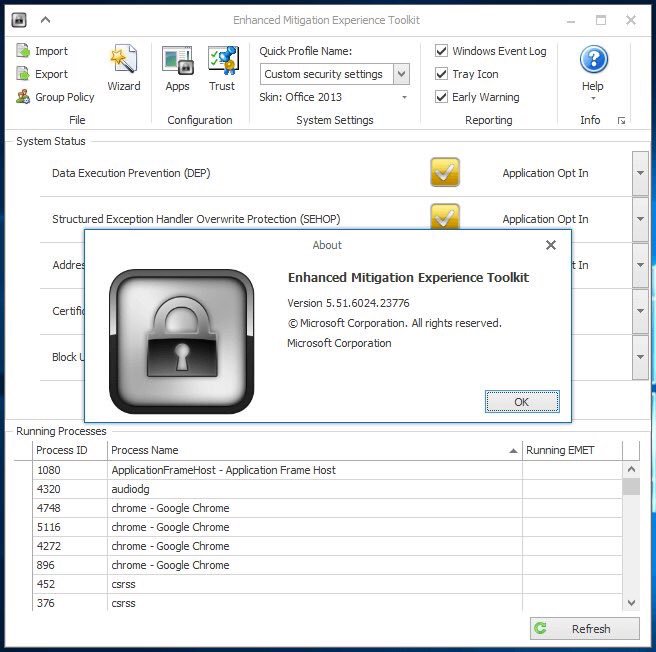656x652 pixels.
Task: Click the Refresh button
Action: [584, 629]
